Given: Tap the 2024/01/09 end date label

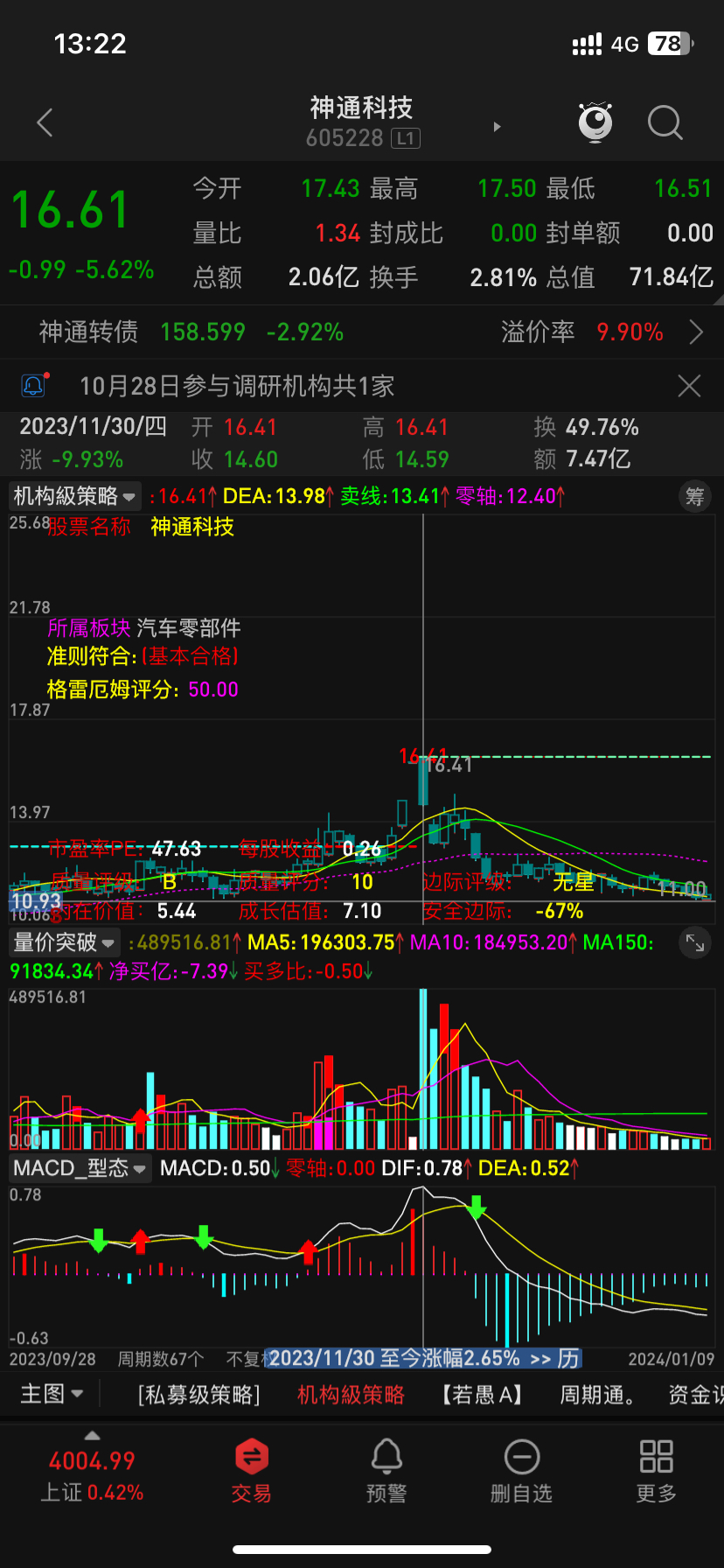Looking at the screenshot, I should [x=672, y=1359].
